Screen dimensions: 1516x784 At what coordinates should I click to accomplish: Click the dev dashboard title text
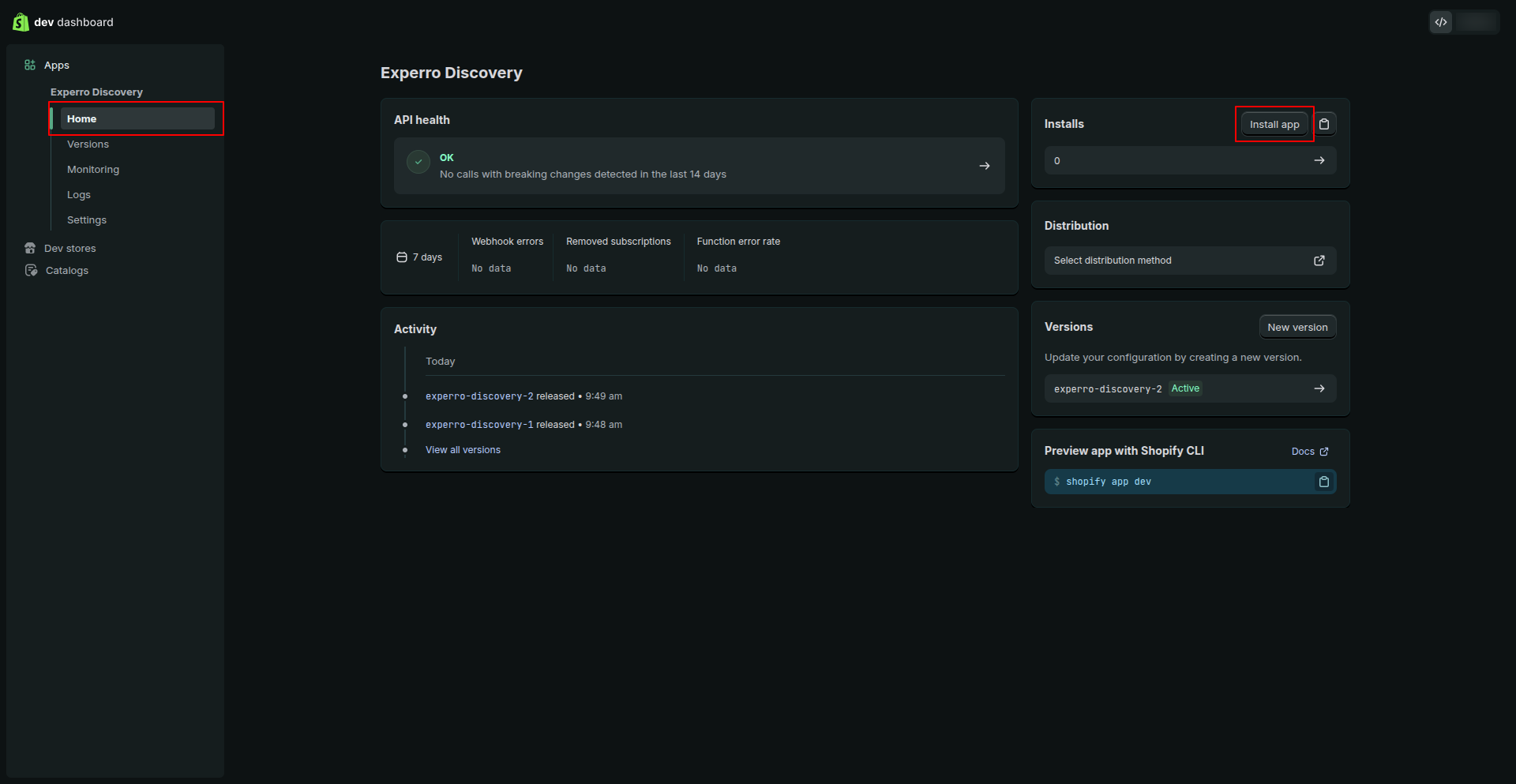[74, 22]
